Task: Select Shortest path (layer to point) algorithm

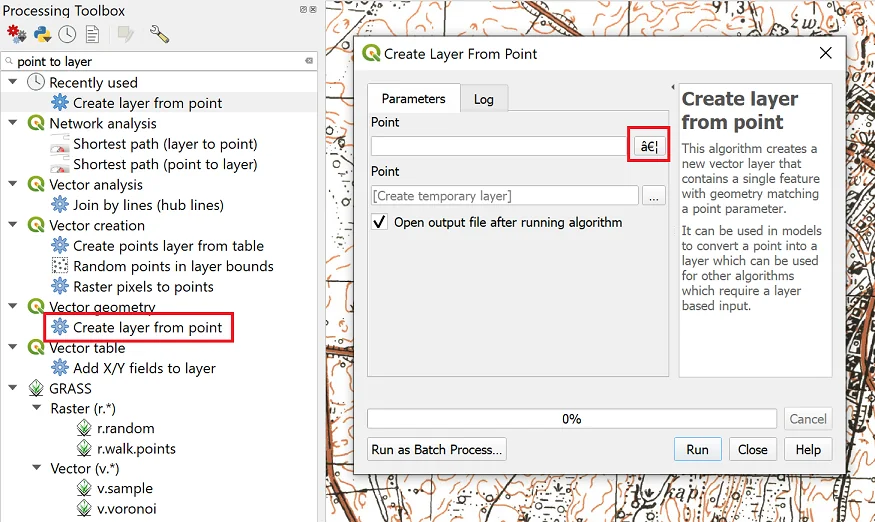Action: coord(165,144)
